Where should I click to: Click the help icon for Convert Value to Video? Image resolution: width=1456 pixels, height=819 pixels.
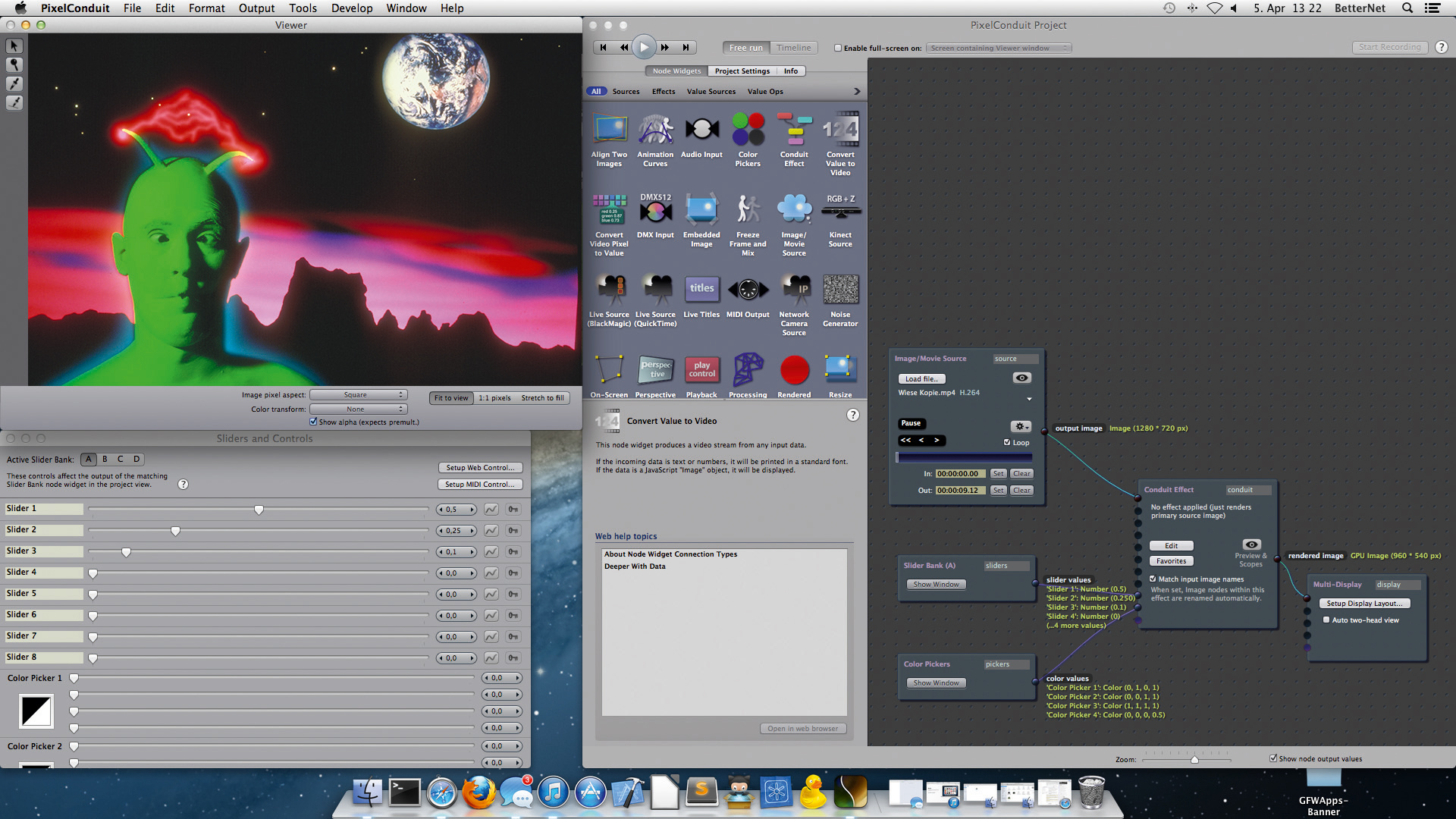point(853,415)
